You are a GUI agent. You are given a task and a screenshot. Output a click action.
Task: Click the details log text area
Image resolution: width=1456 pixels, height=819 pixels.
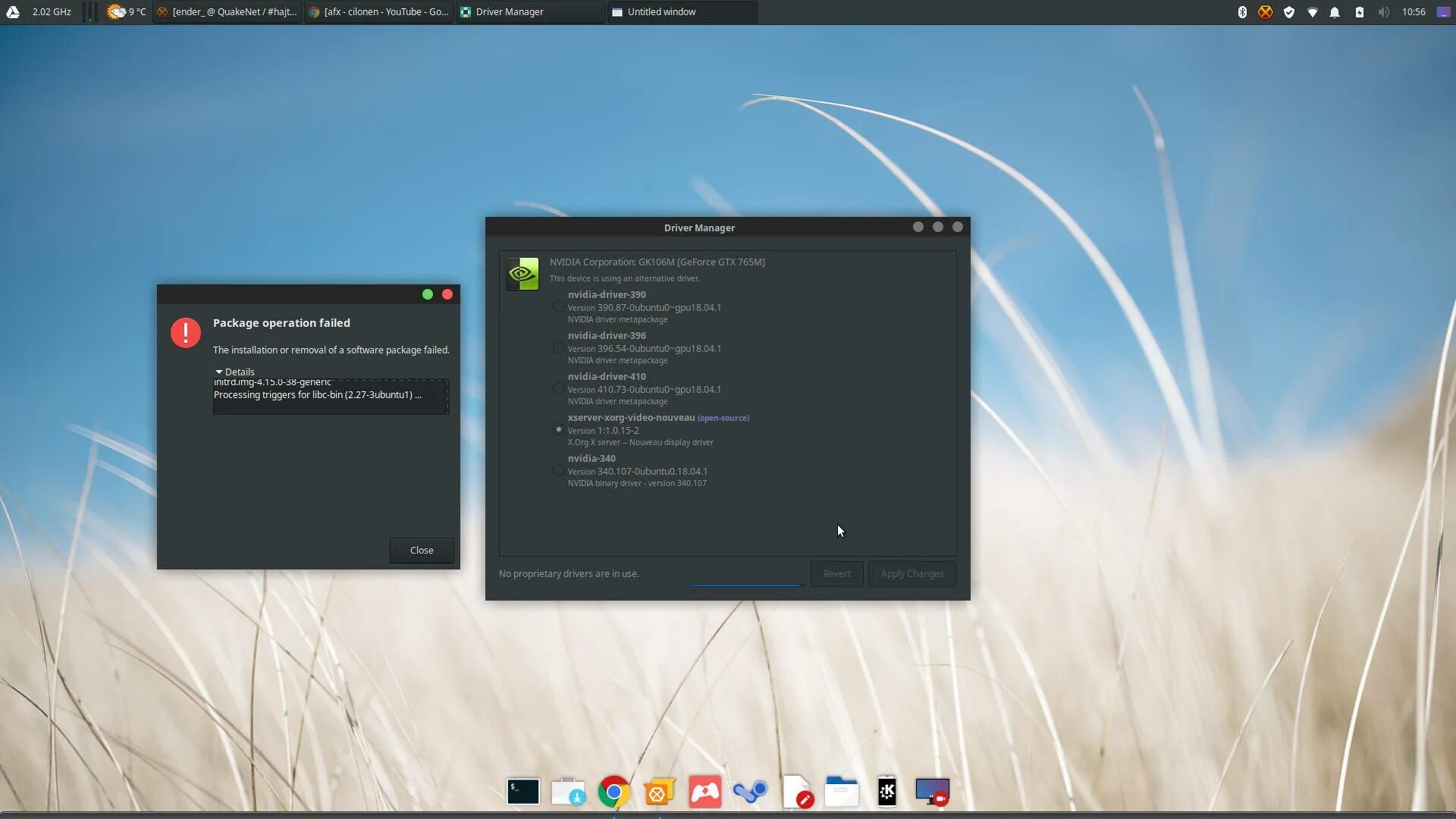(x=331, y=397)
